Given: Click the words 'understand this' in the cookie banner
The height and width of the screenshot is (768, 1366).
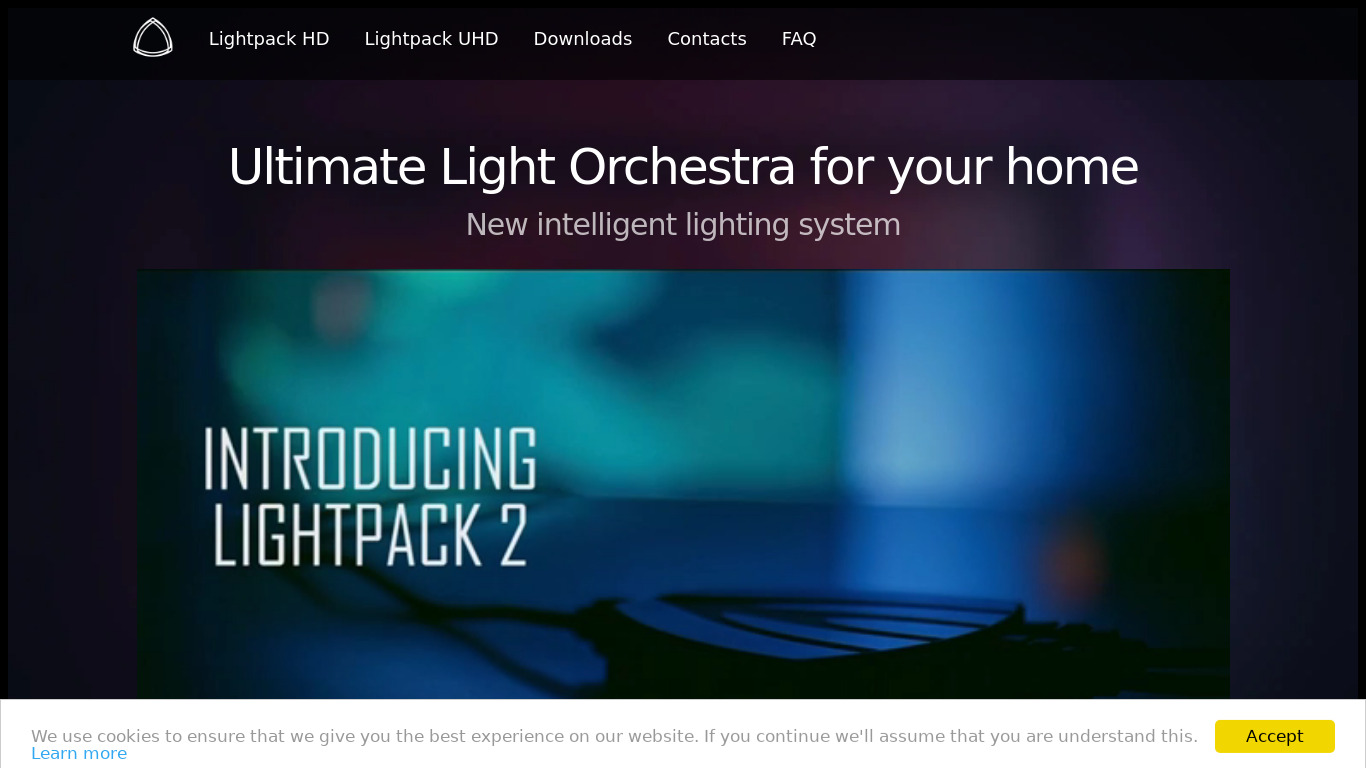Looking at the screenshot, I should point(1128,736).
